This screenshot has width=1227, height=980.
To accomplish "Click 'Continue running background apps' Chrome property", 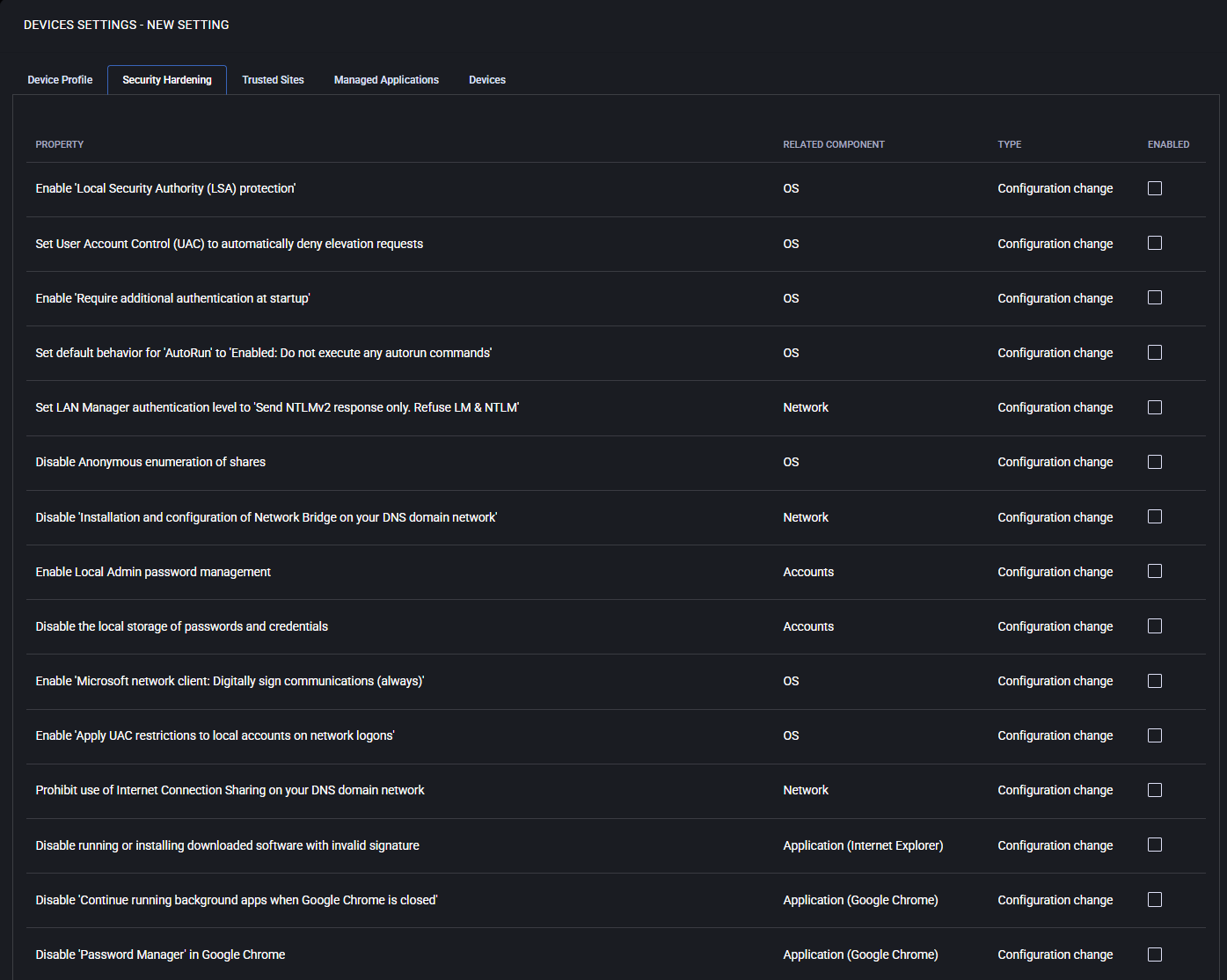I will (236, 900).
